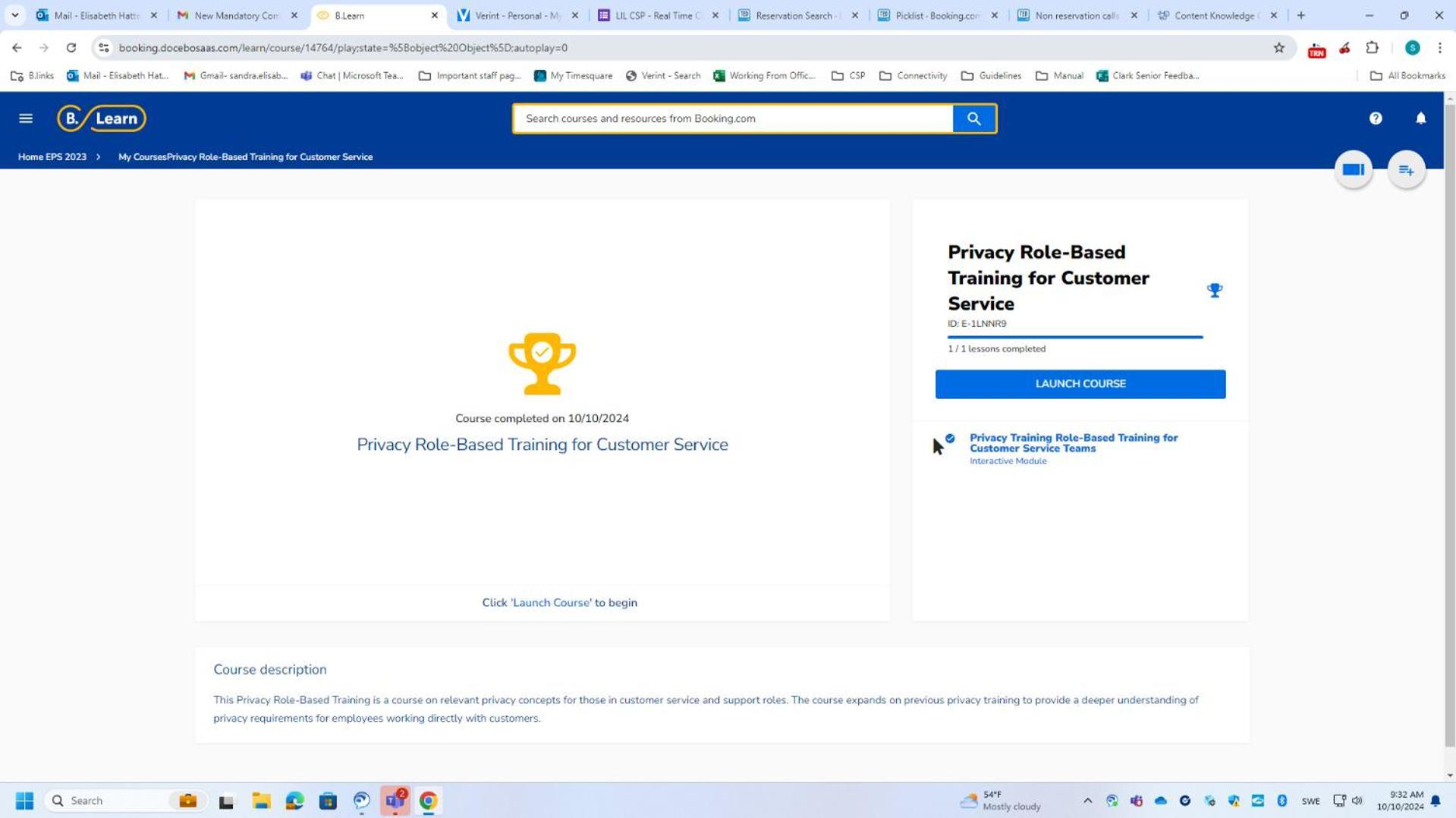The image size is (1456, 818).
Task: Expand the CSP bookmark folder
Action: [848, 76]
